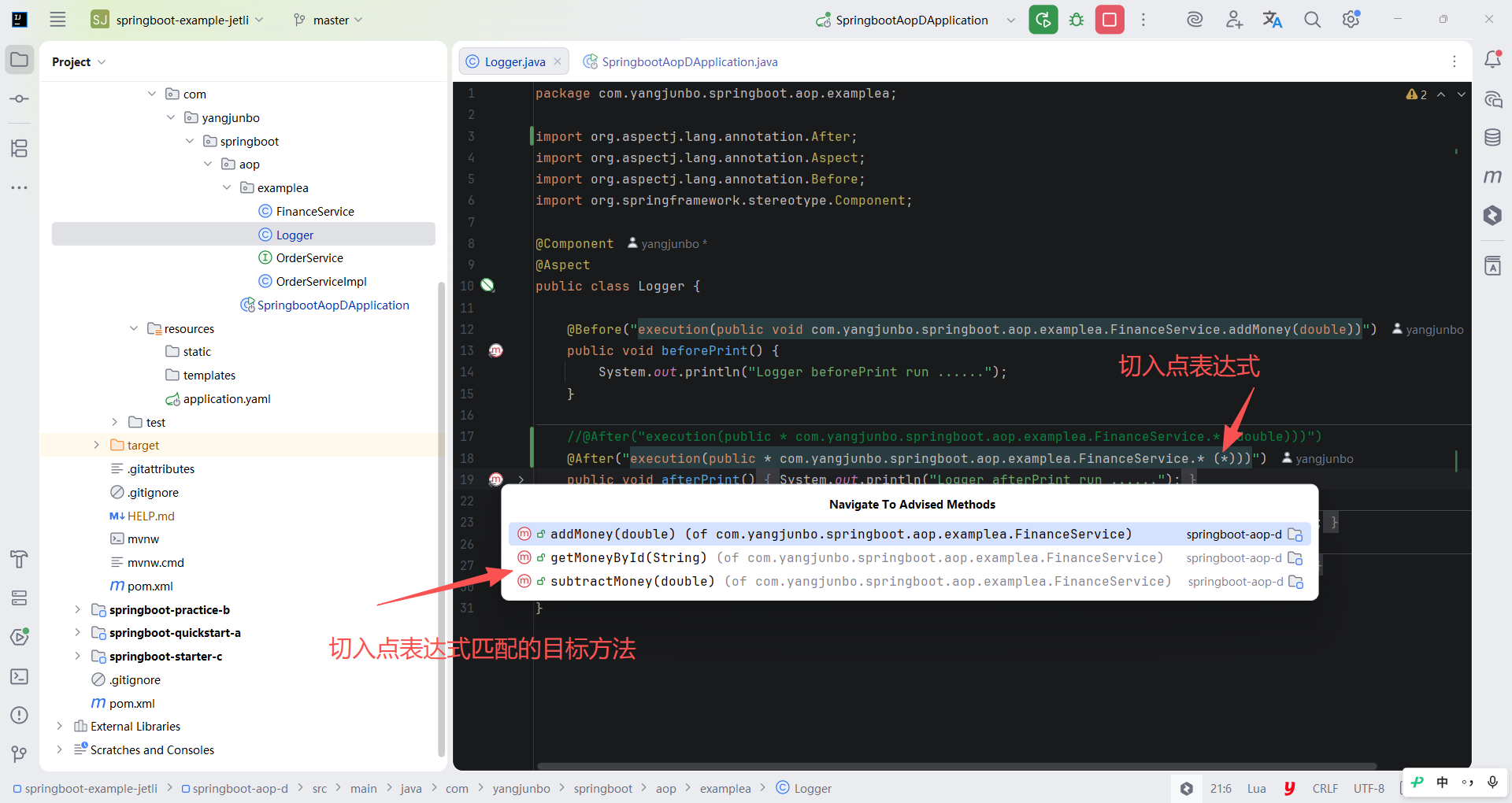The image size is (1512, 803).
Task: Open the Commit tool window icon
Action: tap(20, 99)
